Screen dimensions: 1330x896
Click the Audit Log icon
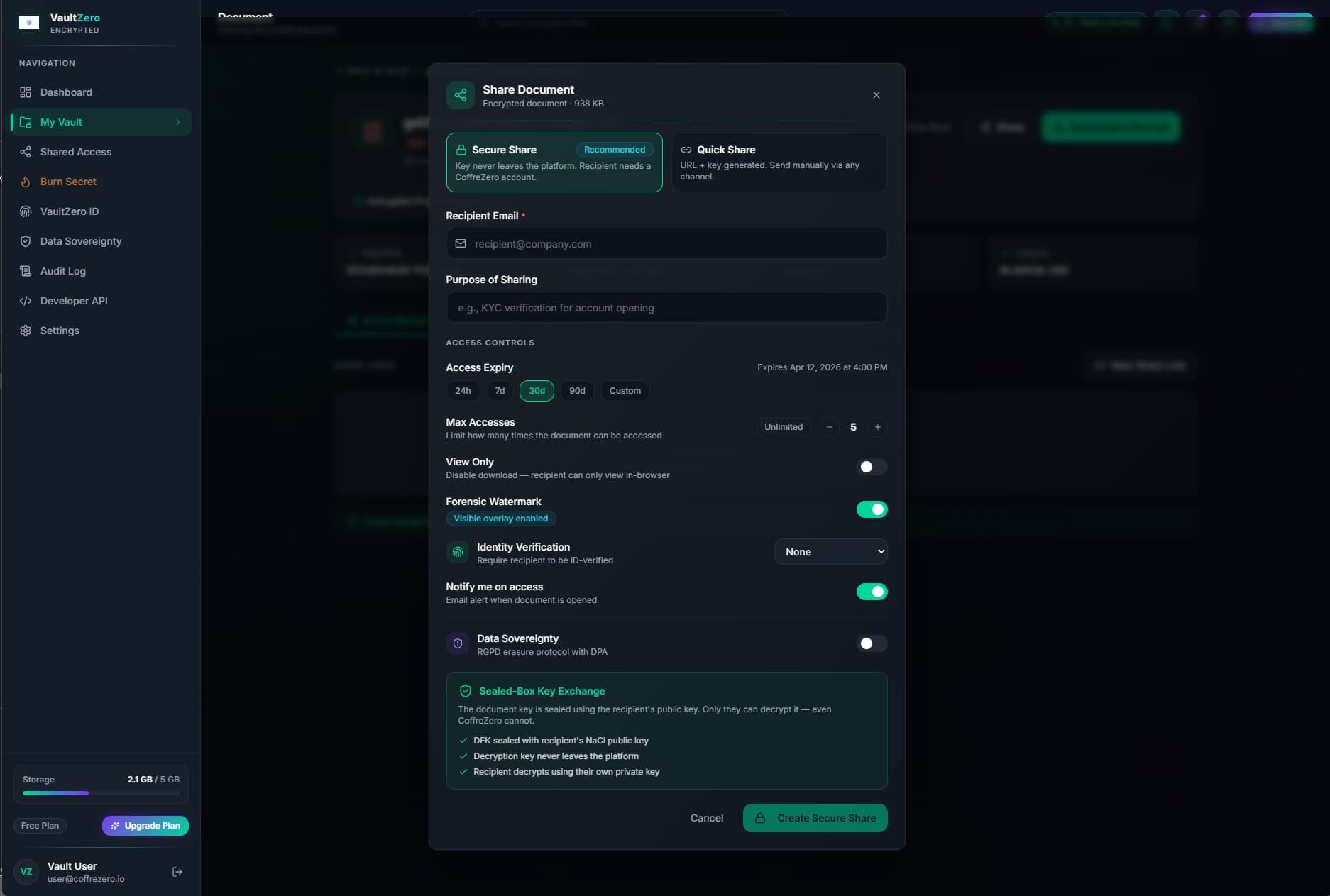click(x=26, y=271)
